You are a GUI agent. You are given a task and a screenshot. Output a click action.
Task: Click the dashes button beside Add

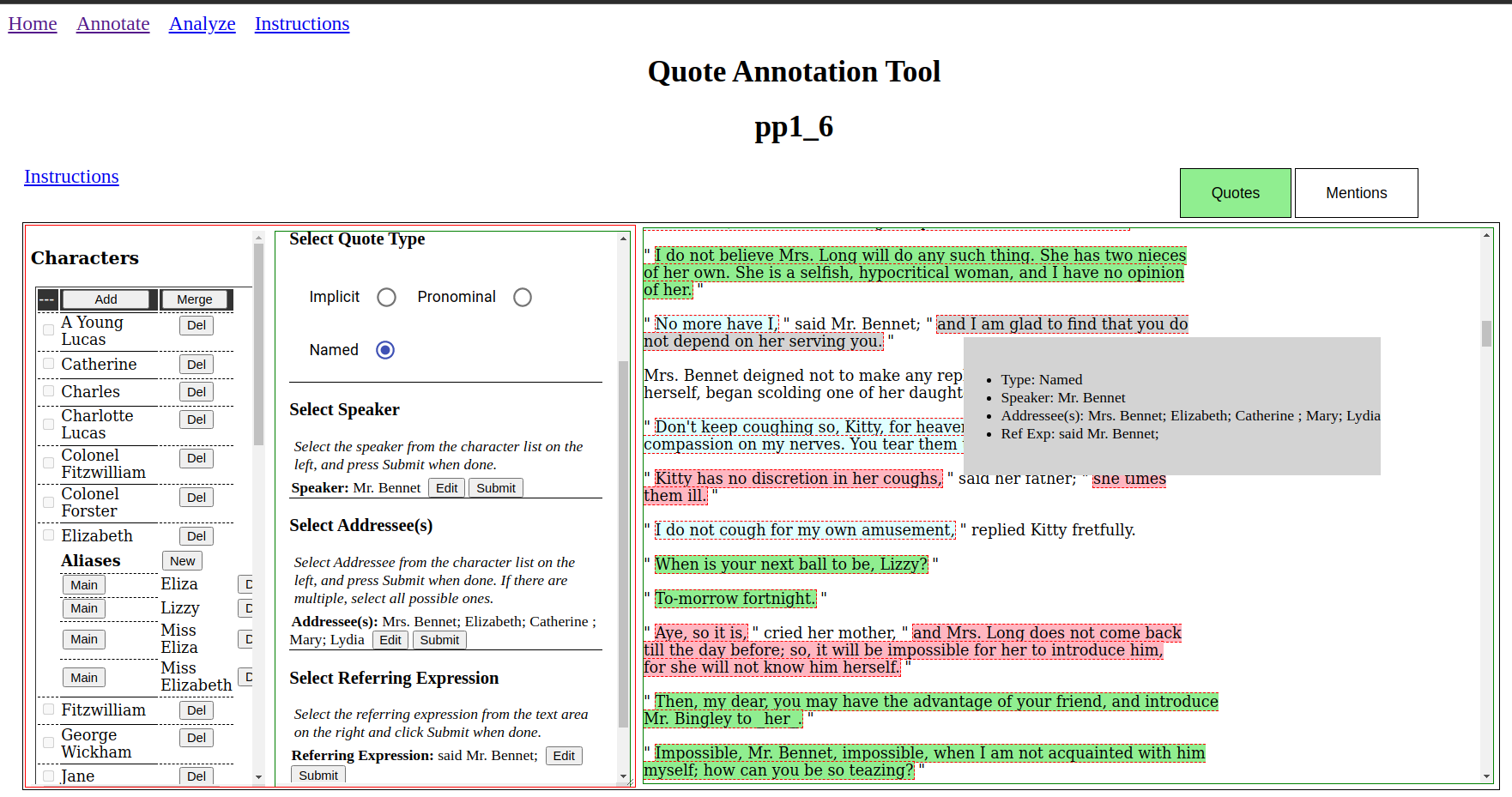point(47,299)
